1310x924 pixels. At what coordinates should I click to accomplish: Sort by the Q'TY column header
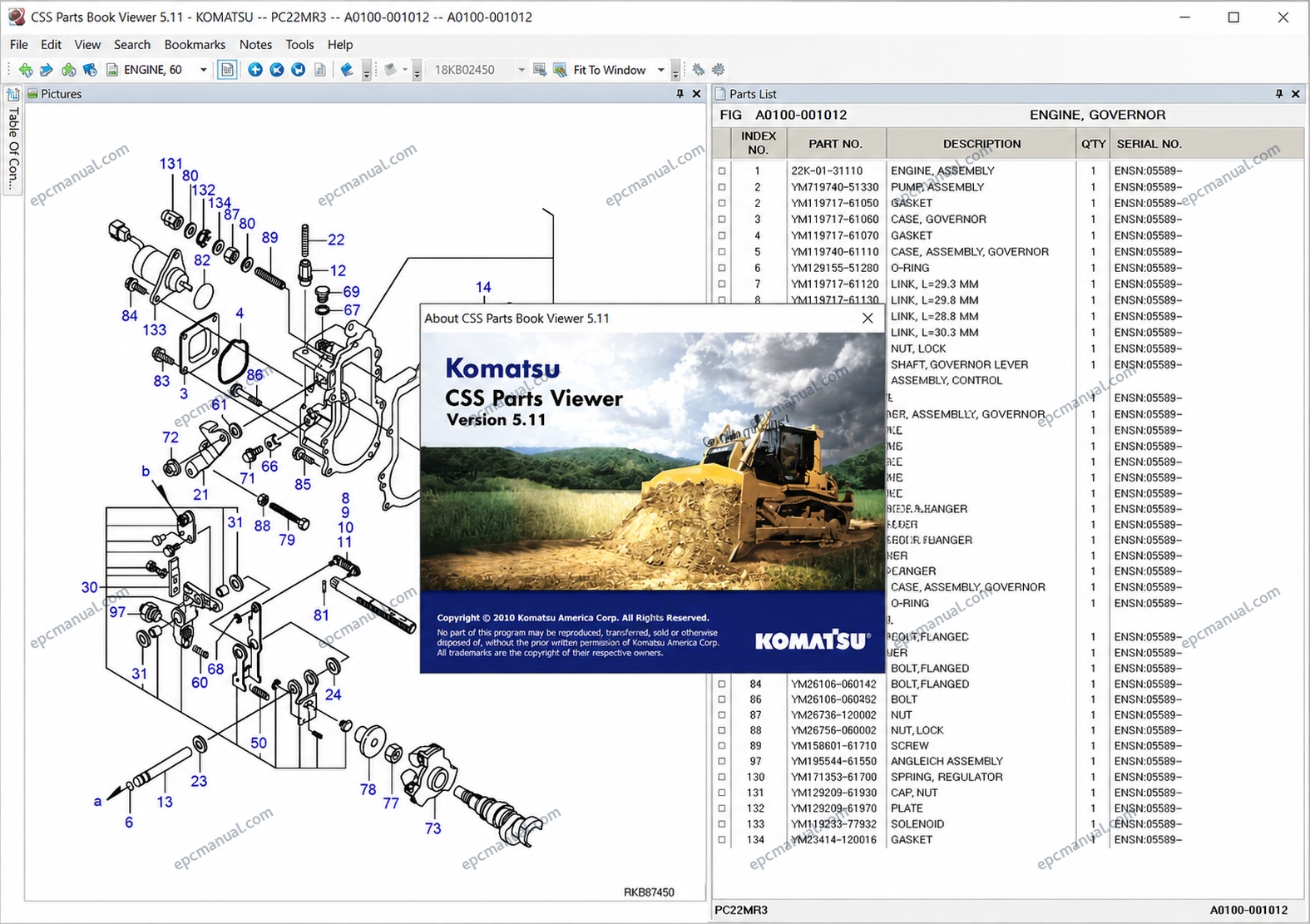pos(1093,144)
